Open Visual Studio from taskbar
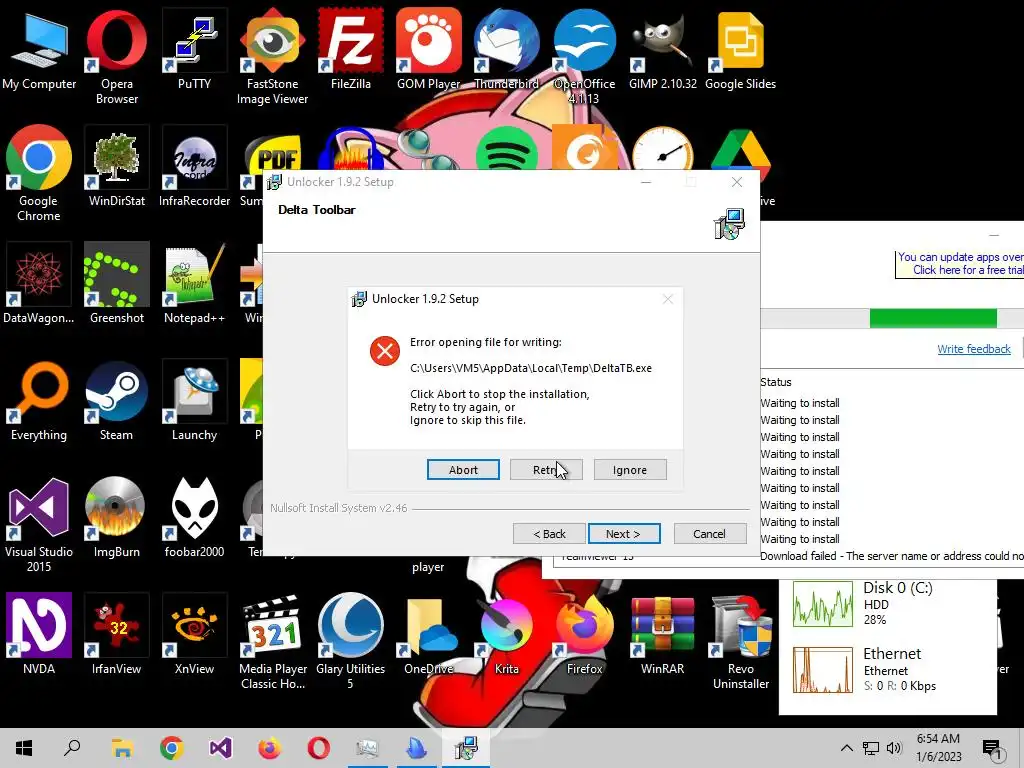The height and width of the screenshot is (768, 1024). [x=221, y=748]
